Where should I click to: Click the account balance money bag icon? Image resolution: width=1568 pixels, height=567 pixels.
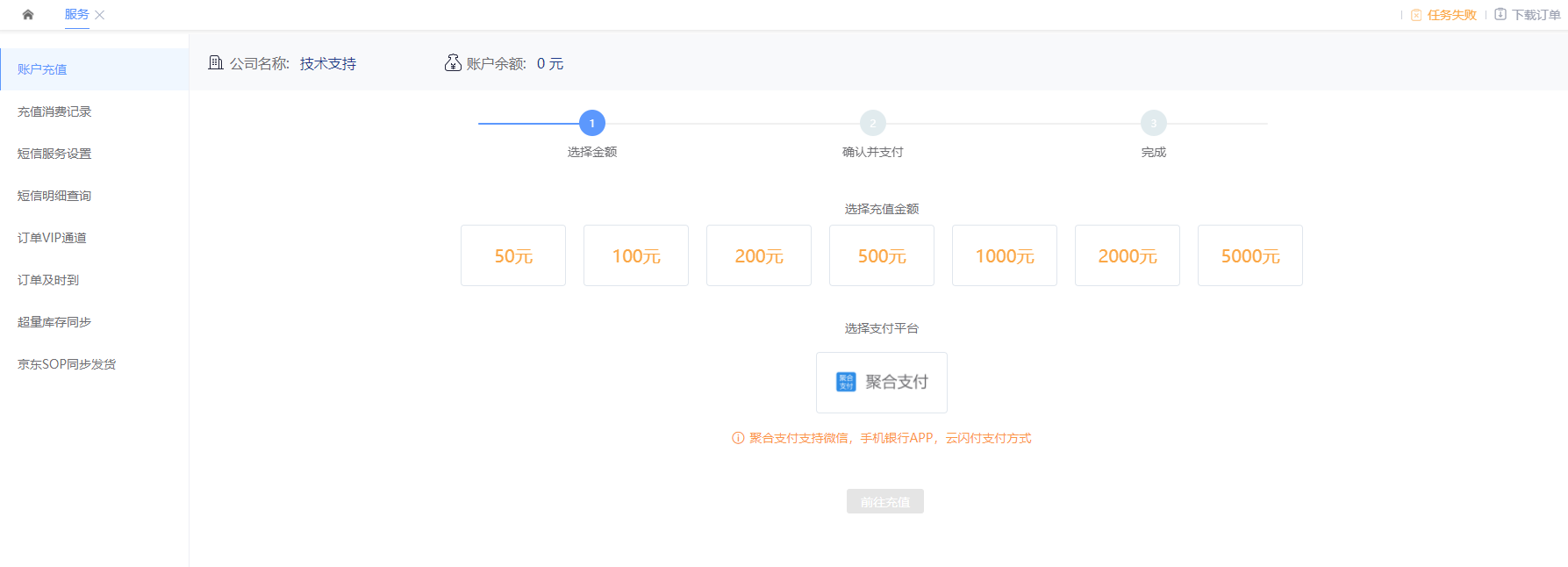[x=453, y=62]
